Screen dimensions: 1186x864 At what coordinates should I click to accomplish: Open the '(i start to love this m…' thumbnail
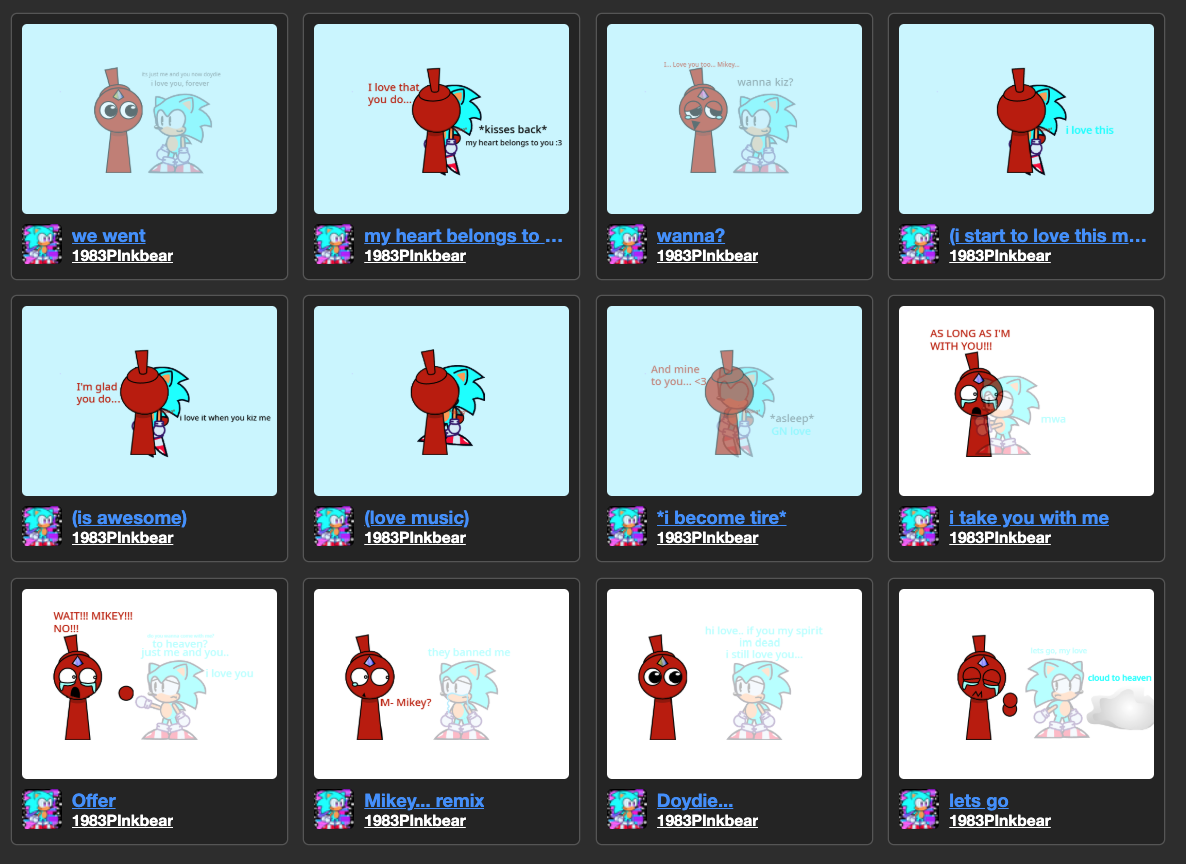[1026, 119]
